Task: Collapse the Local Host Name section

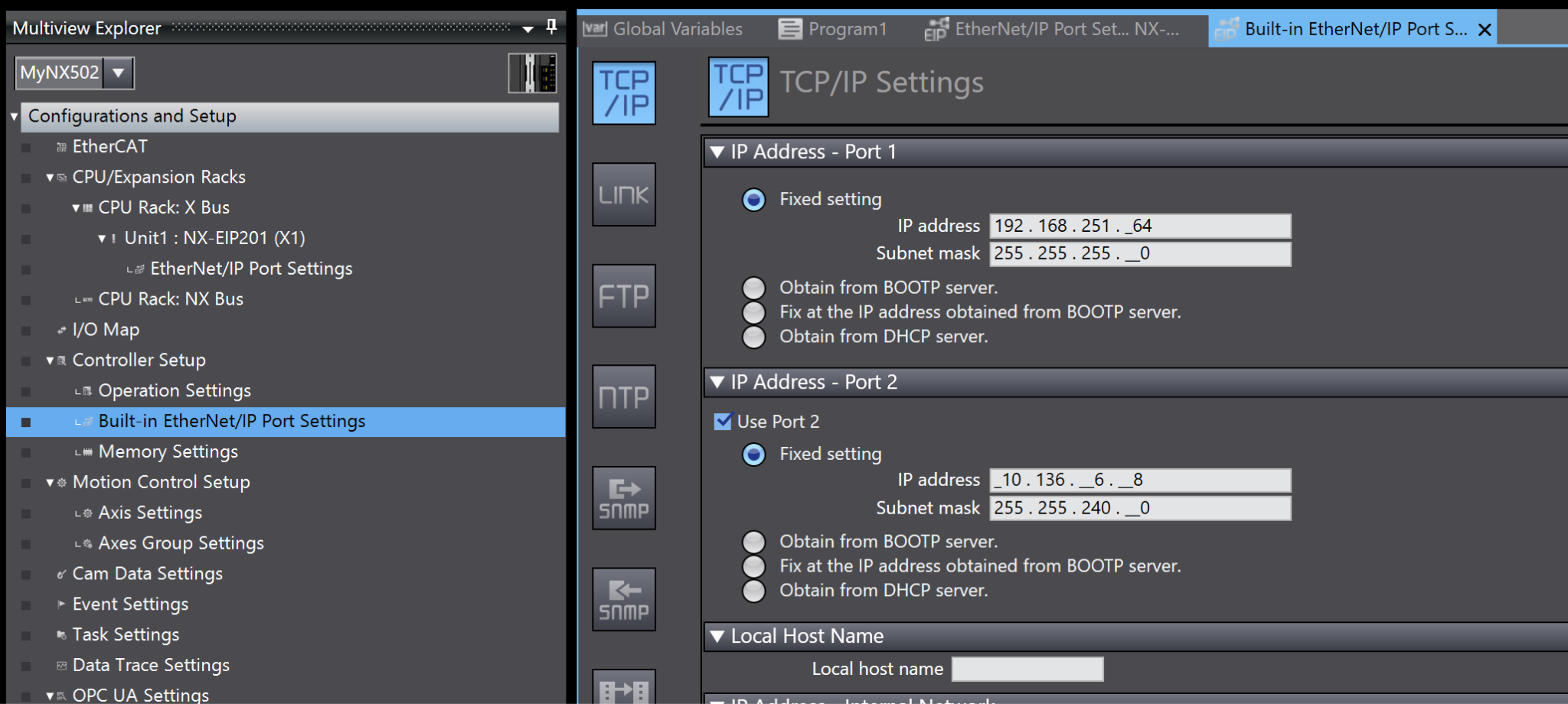Action: [717, 636]
